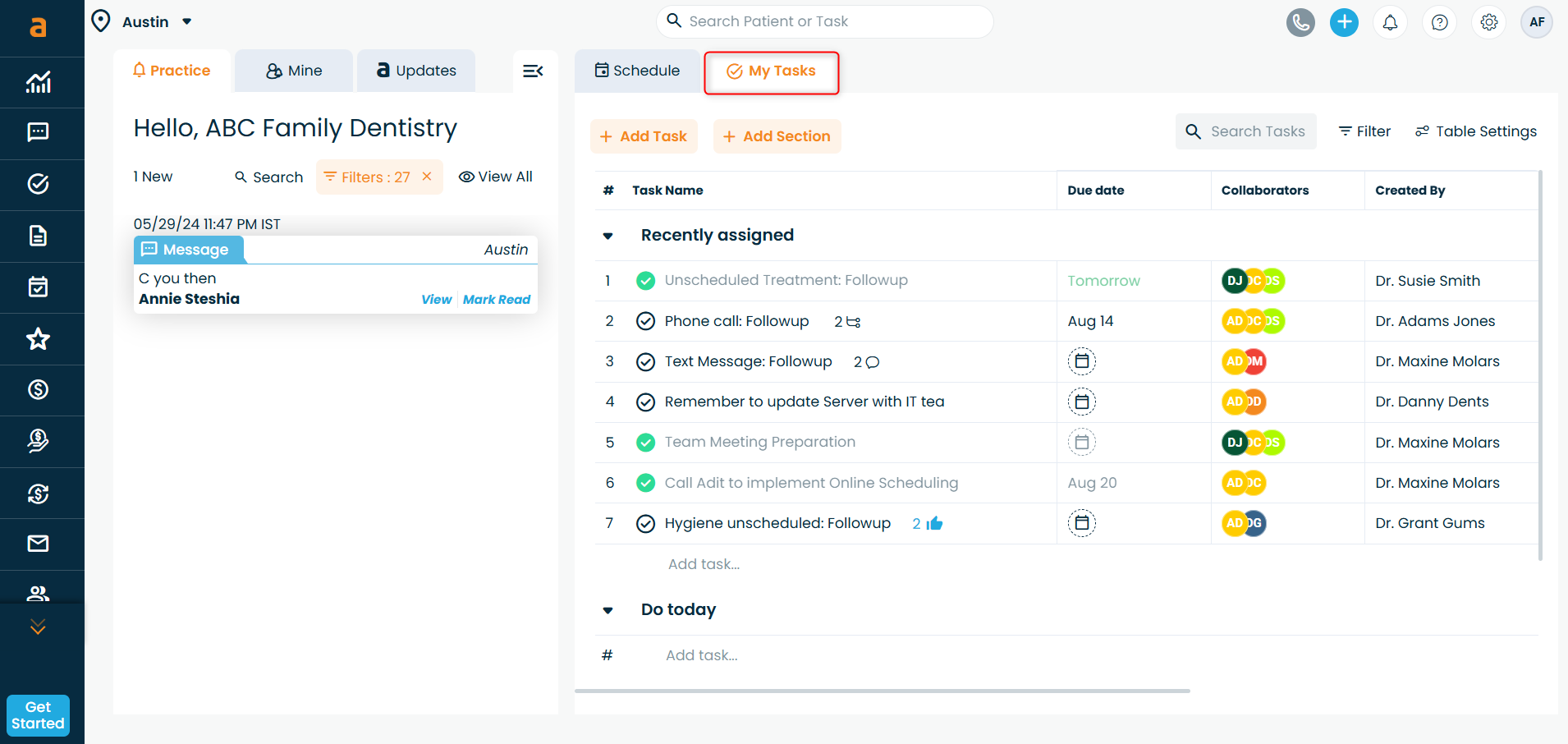Mark Phone call: Followup task complete
The width and height of the screenshot is (1568, 744).
tap(645, 321)
